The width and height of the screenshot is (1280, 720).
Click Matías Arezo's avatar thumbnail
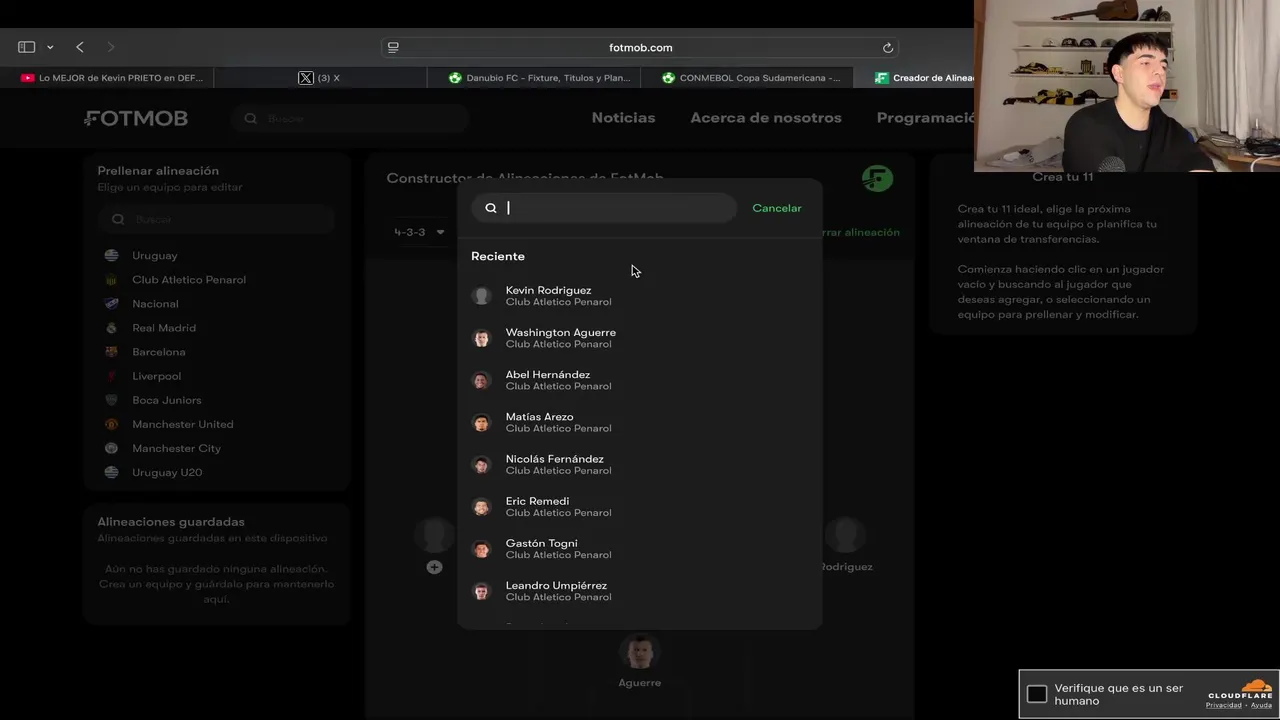pos(482,422)
